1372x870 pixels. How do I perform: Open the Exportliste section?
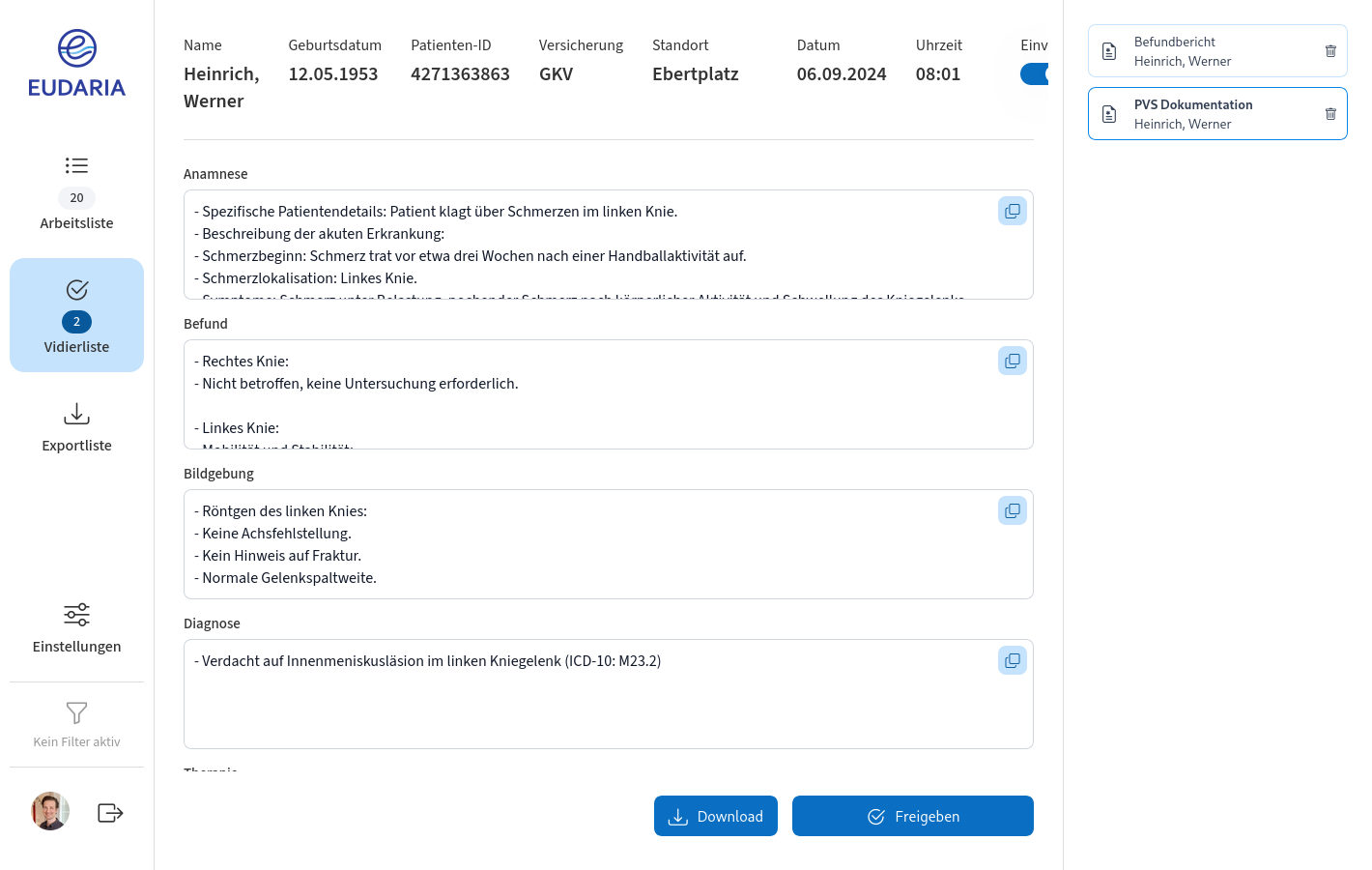76,427
